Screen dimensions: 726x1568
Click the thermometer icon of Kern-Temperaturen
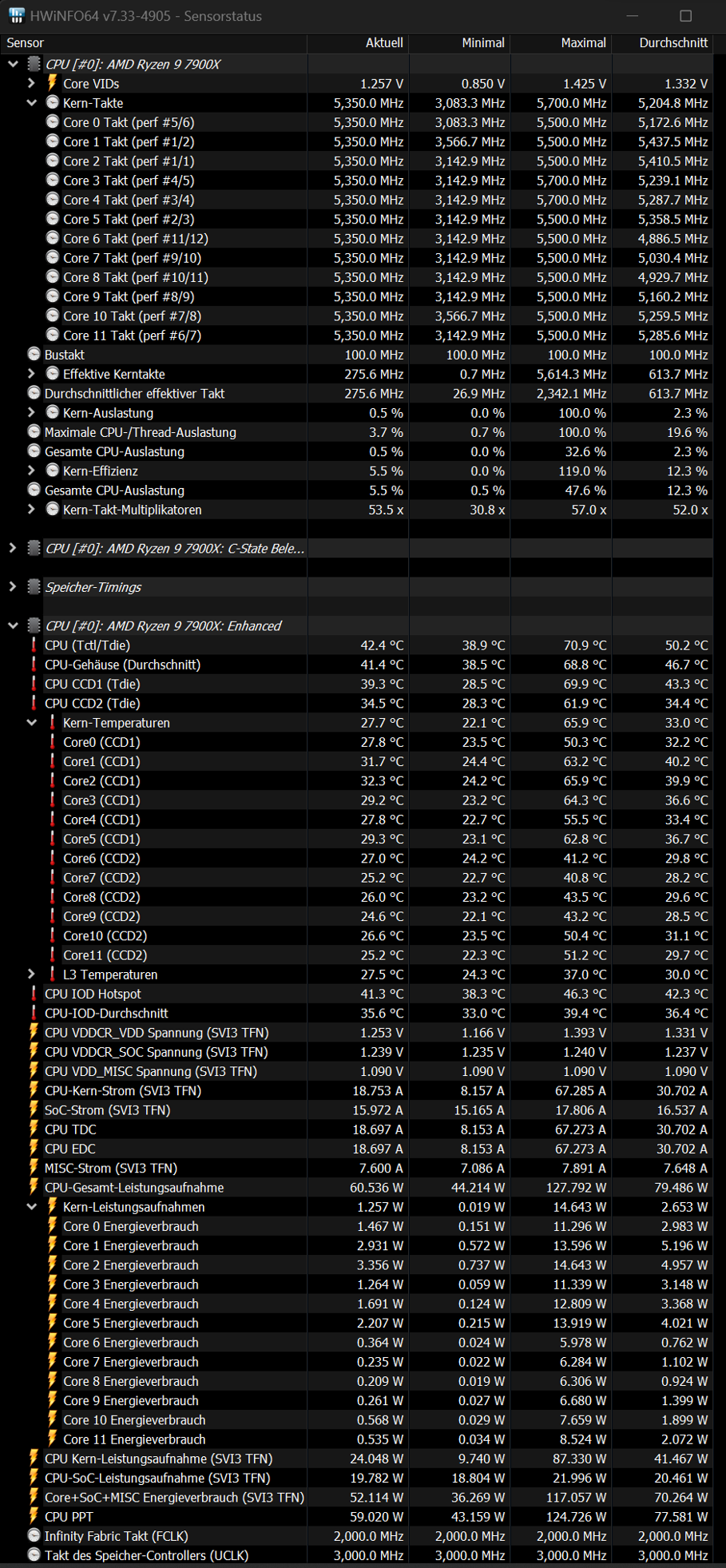[x=53, y=722]
